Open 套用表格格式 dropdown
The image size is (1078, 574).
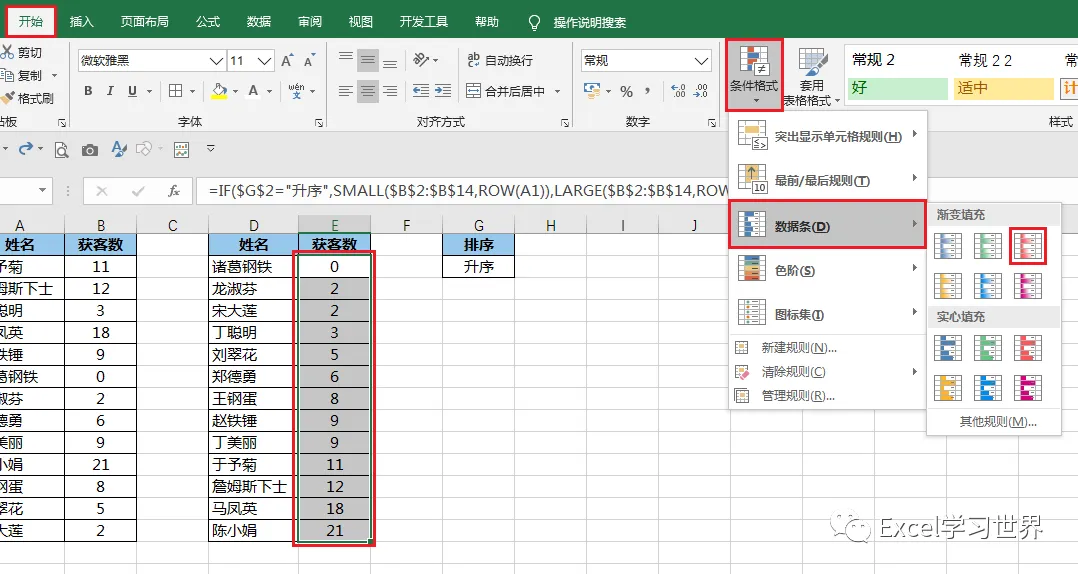tap(812, 77)
